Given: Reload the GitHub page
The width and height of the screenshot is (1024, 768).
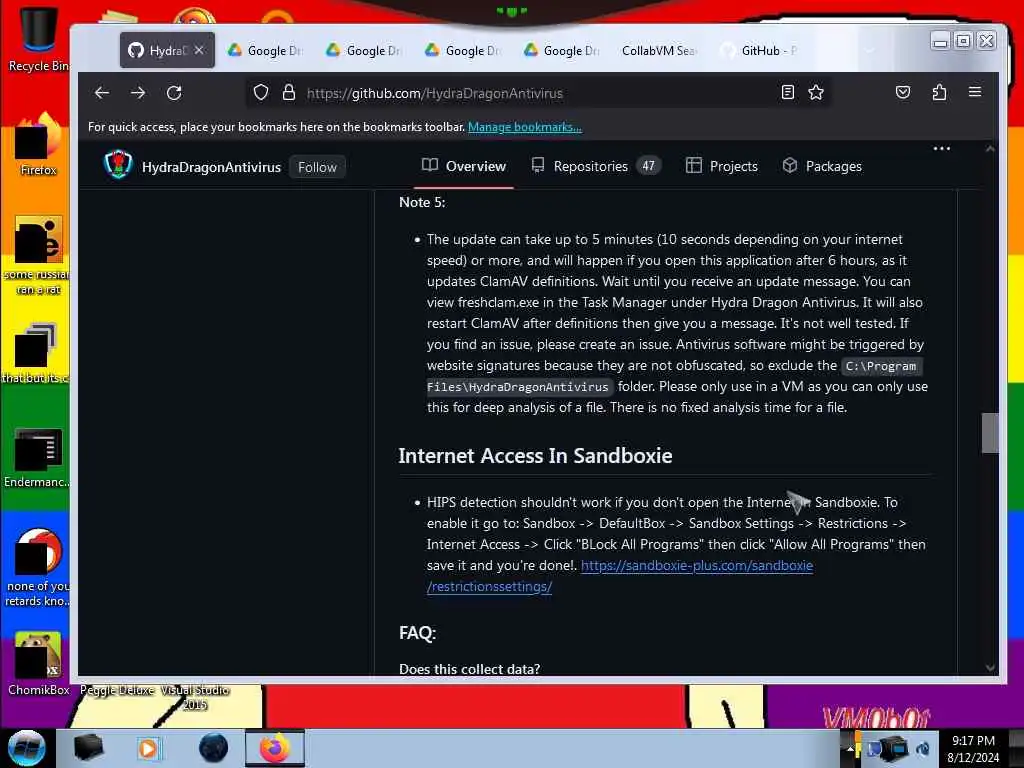Looking at the screenshot, I should pos(174,93).
